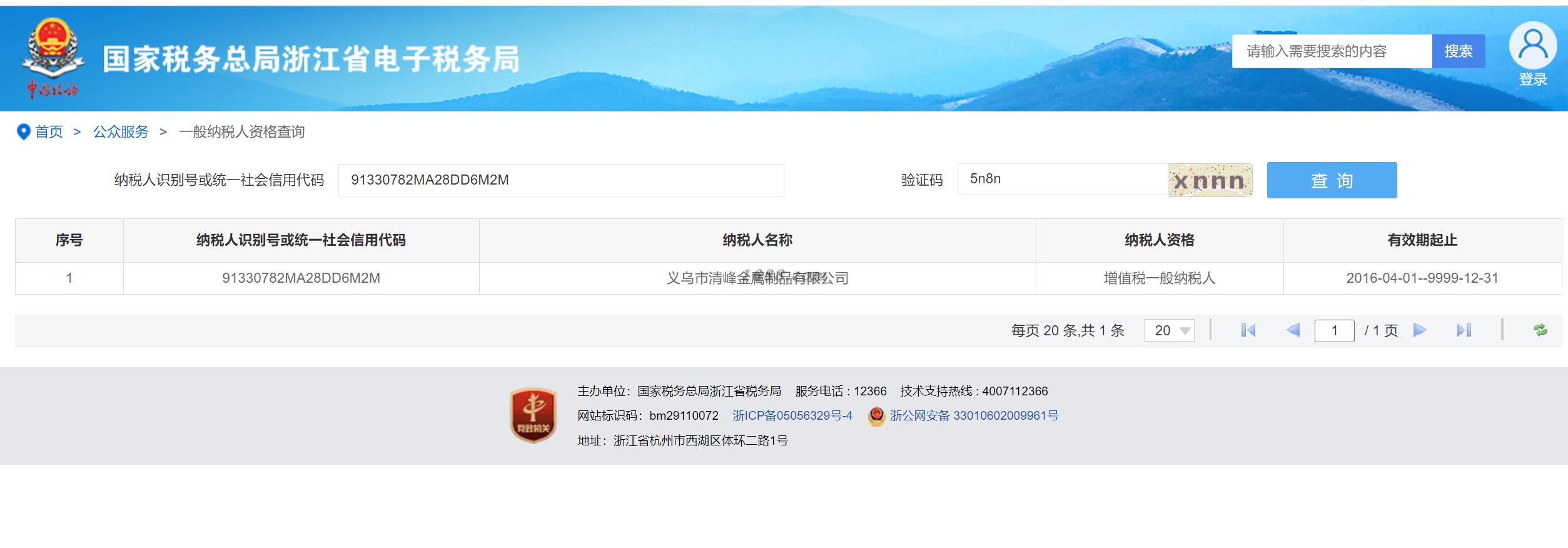This screenshot has height=548, width=1568.
Task: Click 纳税人名称 column header
Action: (757, 240)
